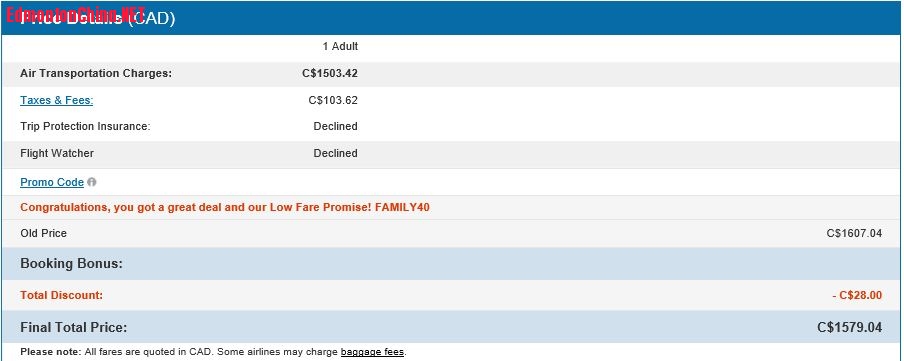Select the Air Transportation Charges label

[x=96, y=74]
